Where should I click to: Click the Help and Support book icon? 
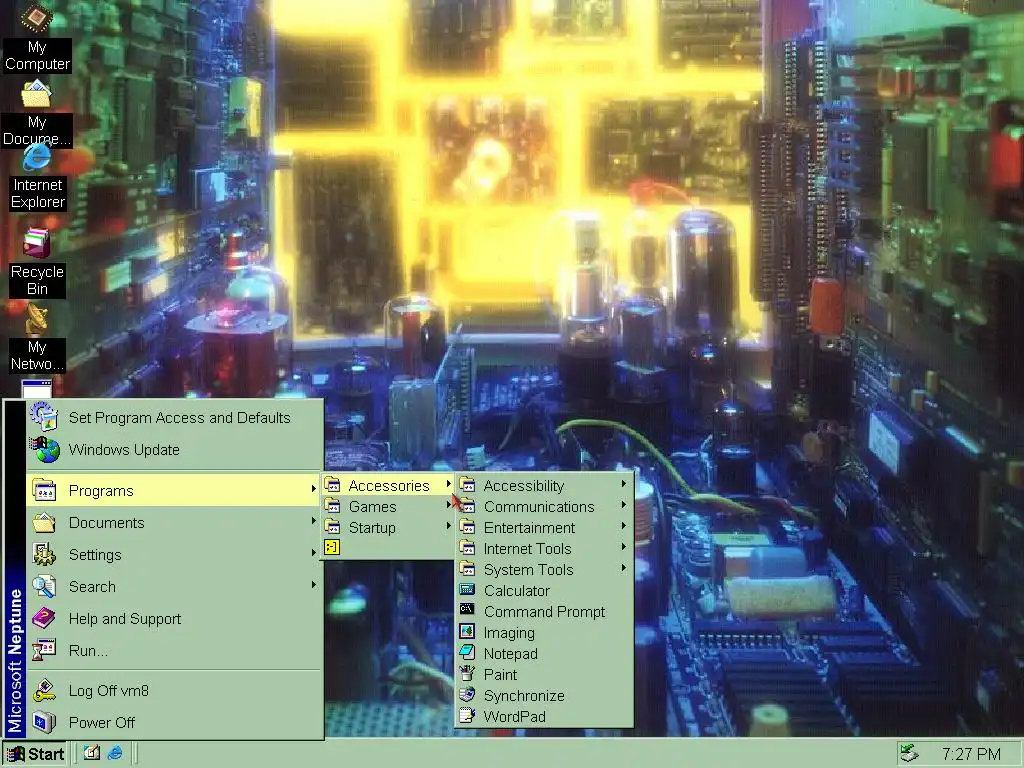point(44,618)
